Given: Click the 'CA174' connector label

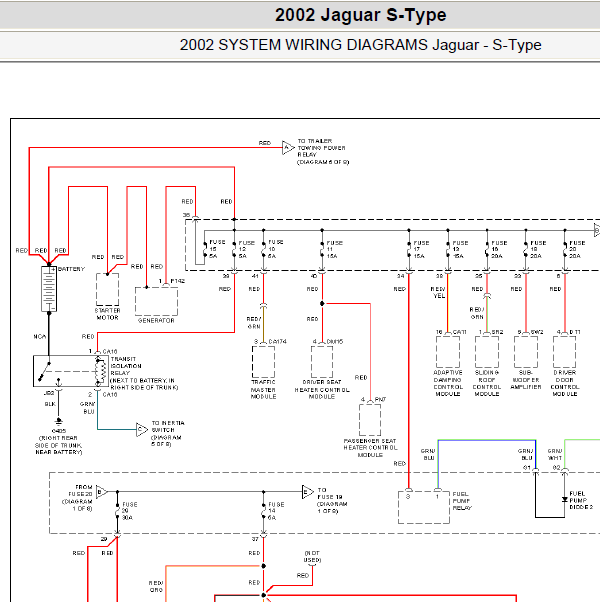Looking at the screenshot, I should pyautogui.click(x=278, y=341).
